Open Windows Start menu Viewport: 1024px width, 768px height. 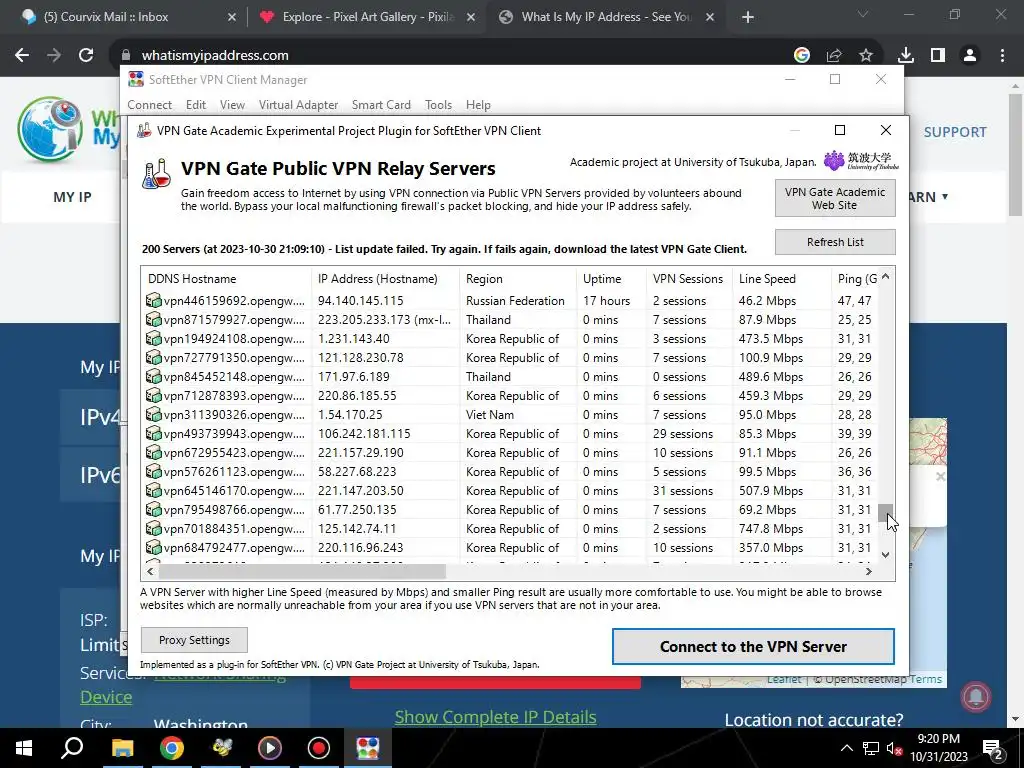coord(24,748)
